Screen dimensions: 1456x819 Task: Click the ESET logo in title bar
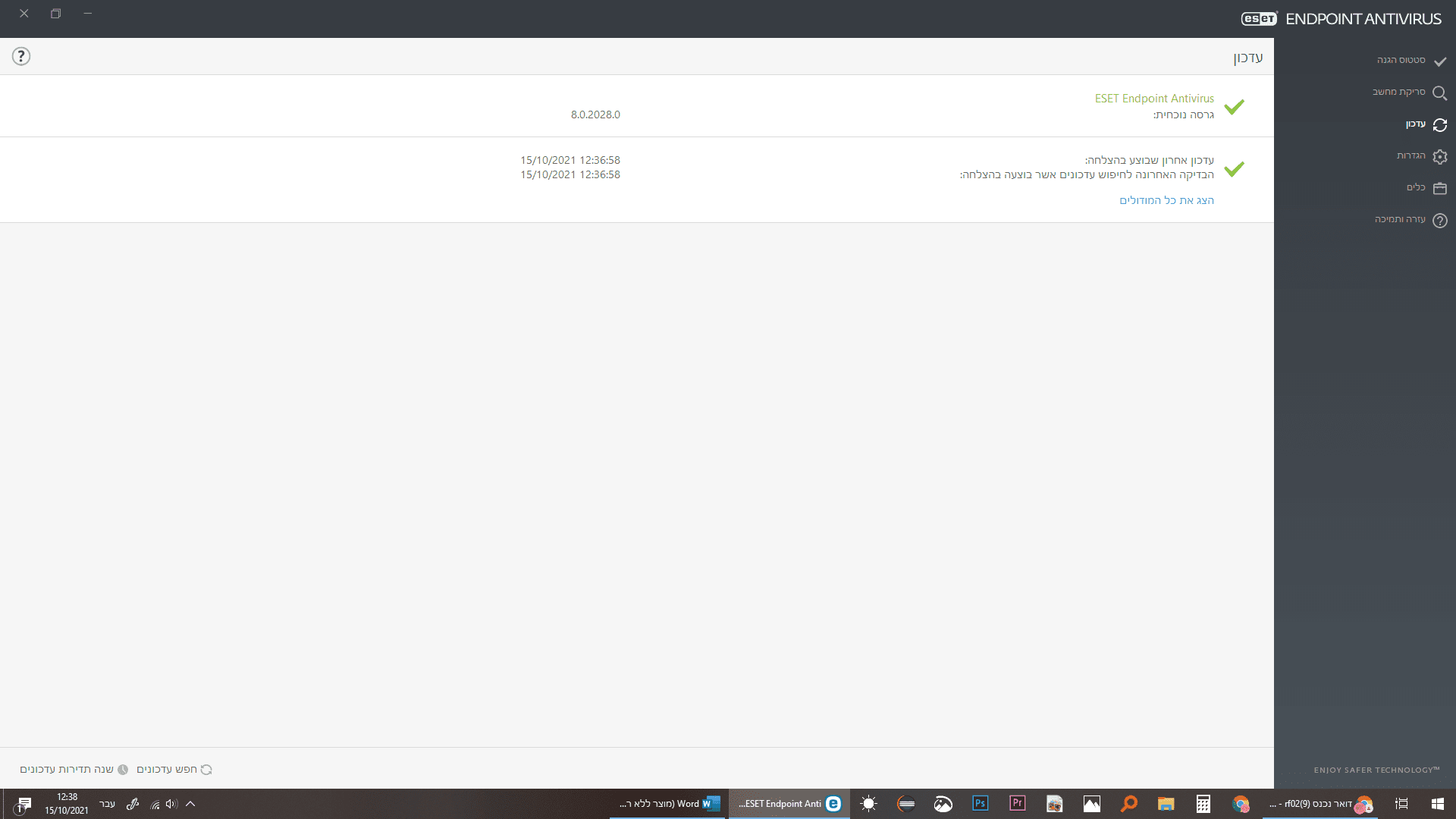click(1259, 19)
